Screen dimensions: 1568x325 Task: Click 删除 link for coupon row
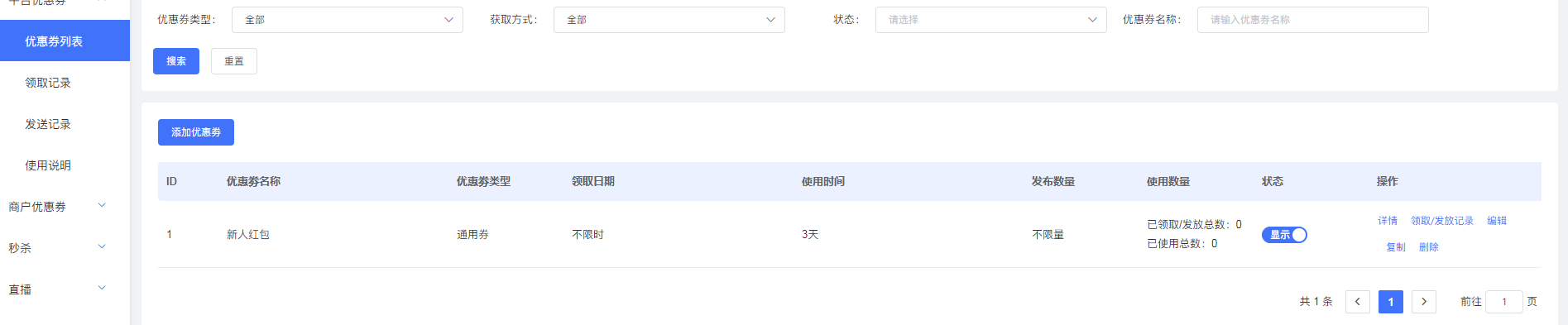point(1429,247)
